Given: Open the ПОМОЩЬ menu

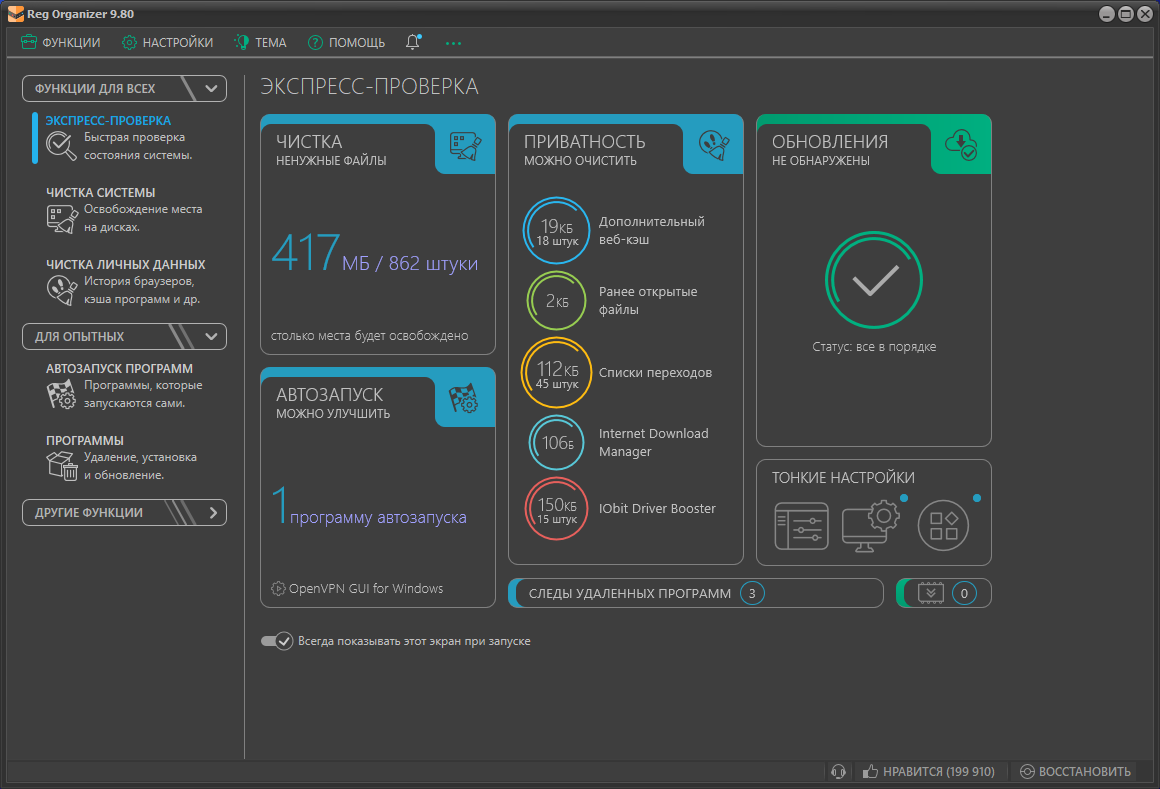Looking at the screenshot, I should (346, 43).
